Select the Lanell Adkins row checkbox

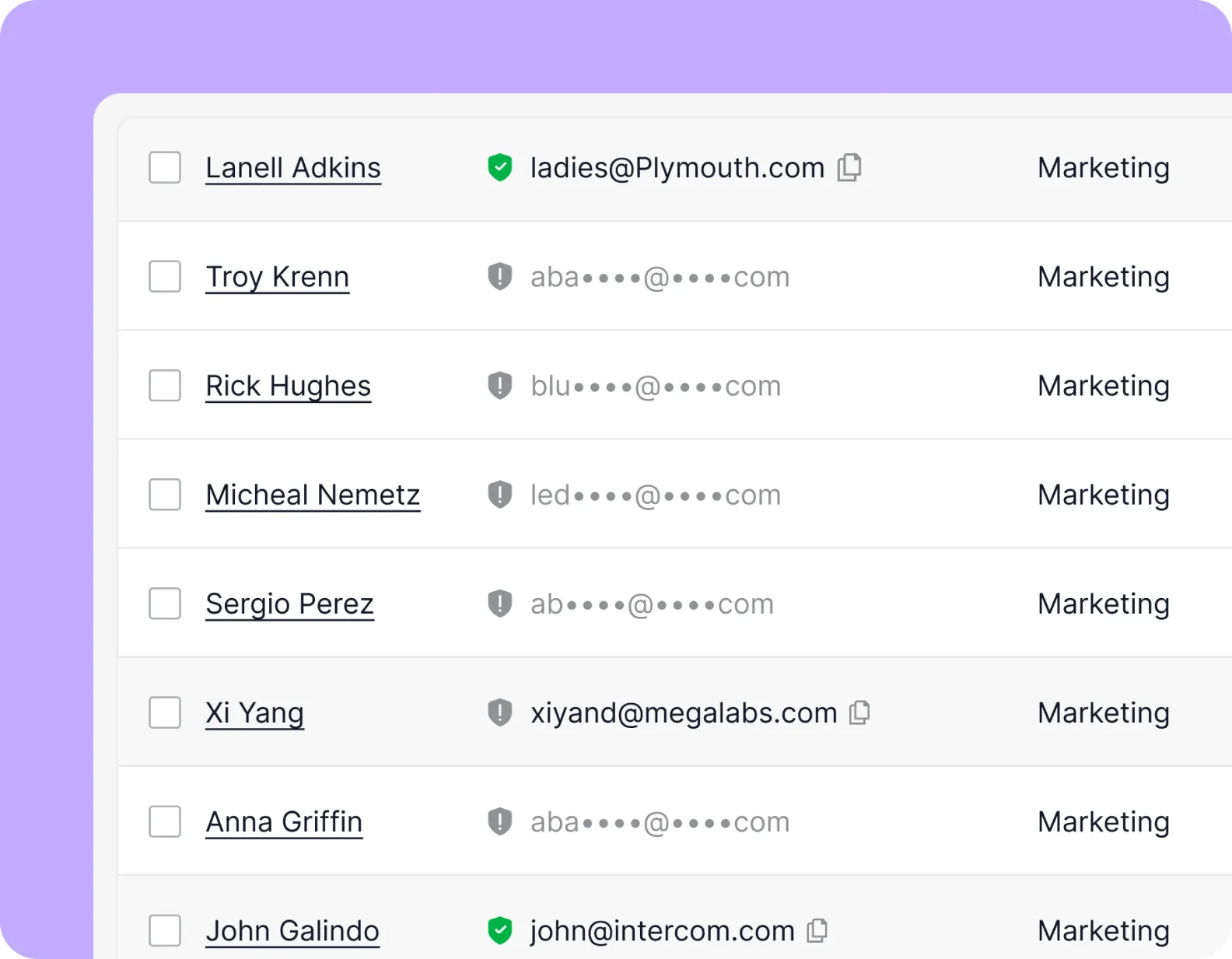(x=165, y=167)
